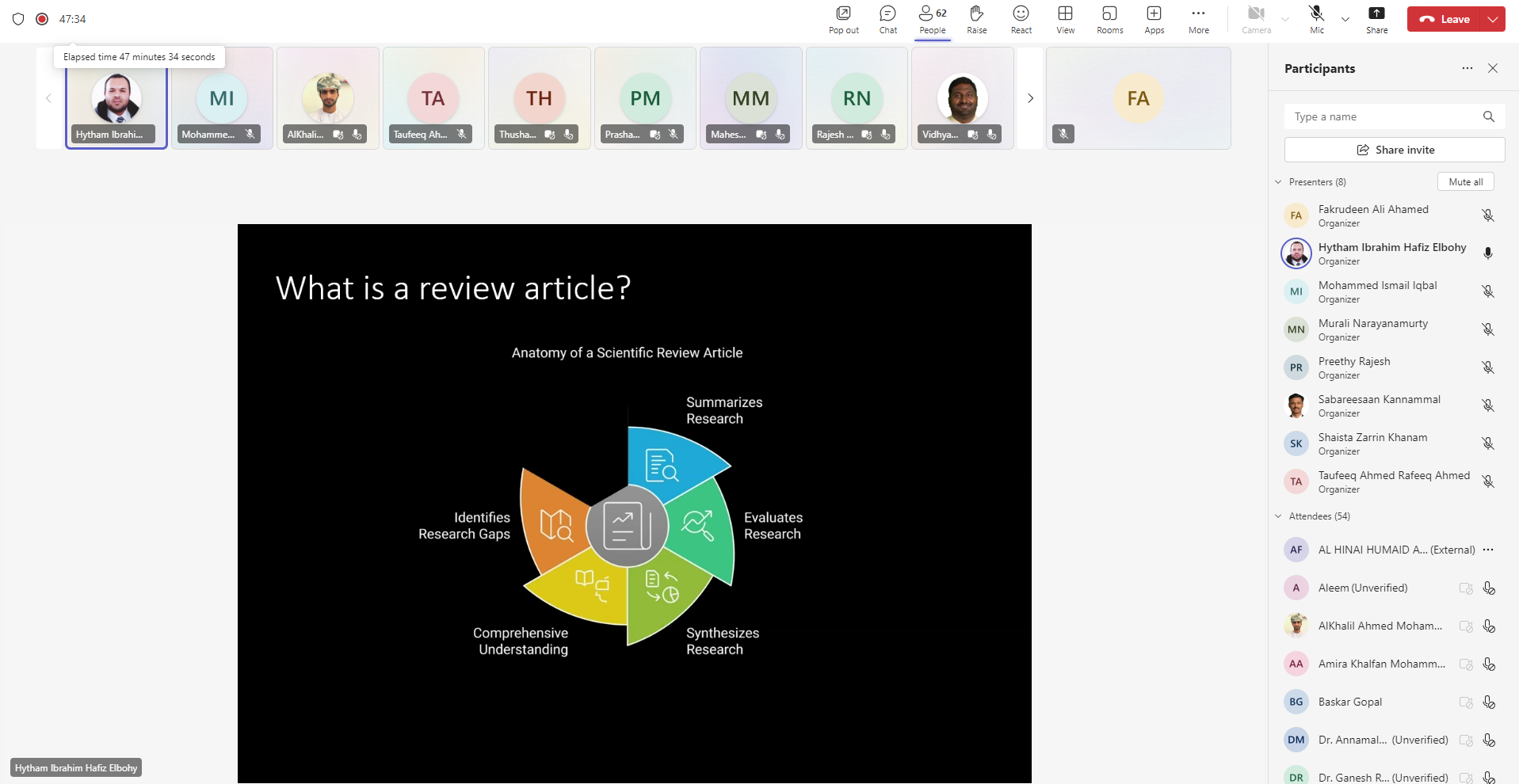Open the Rooms breakout panel
Image resolution: width=1519 pixels, height=784 pixels.
(x=1109, y=19)
